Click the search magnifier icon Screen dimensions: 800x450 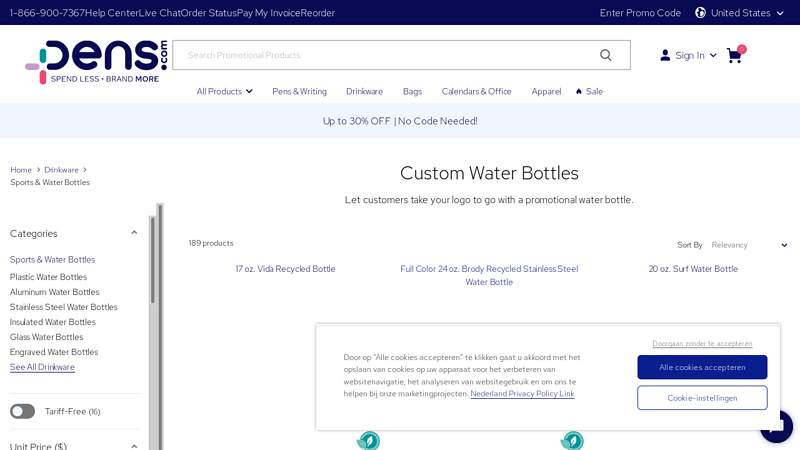pyautogui.click(x=606, y=55)
